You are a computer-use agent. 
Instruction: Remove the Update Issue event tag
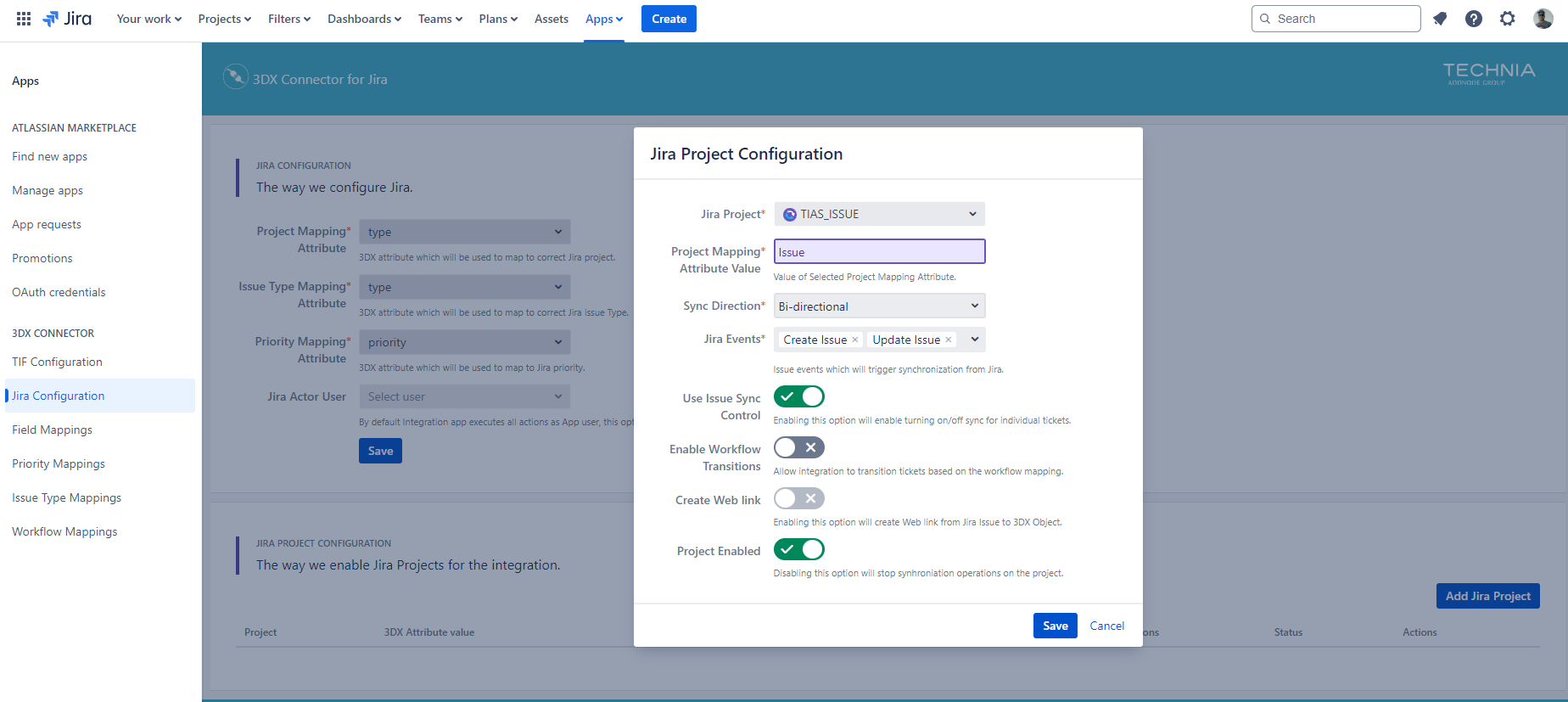(x=949, y=340)
